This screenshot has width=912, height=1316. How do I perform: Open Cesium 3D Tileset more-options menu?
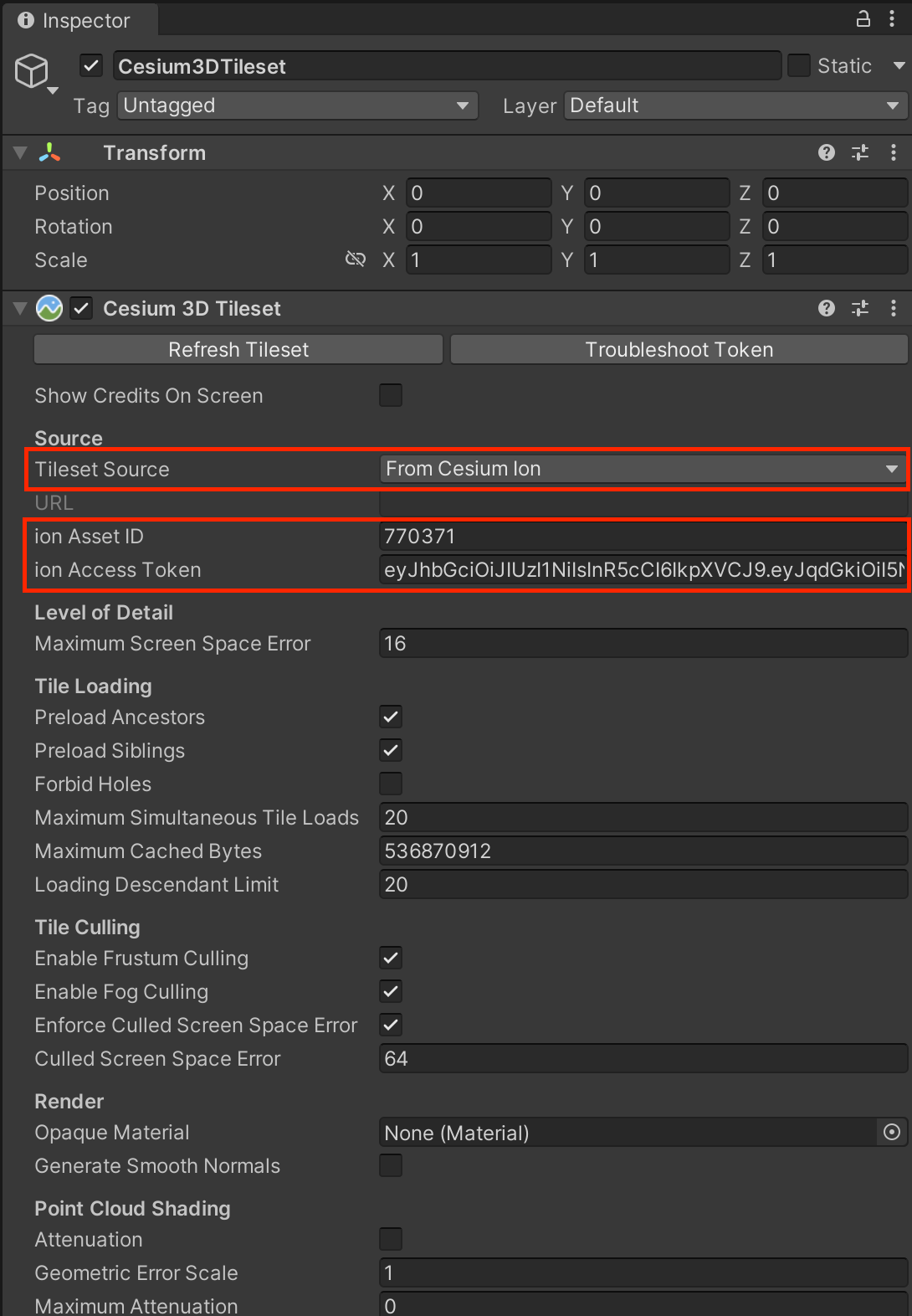point(894,308)
